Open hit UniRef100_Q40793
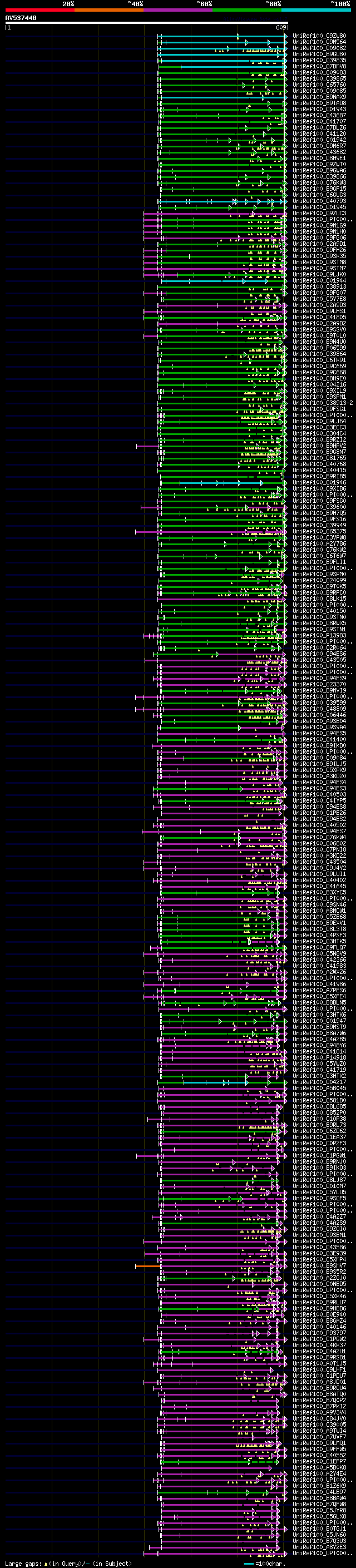 click(x=319, y=201)
